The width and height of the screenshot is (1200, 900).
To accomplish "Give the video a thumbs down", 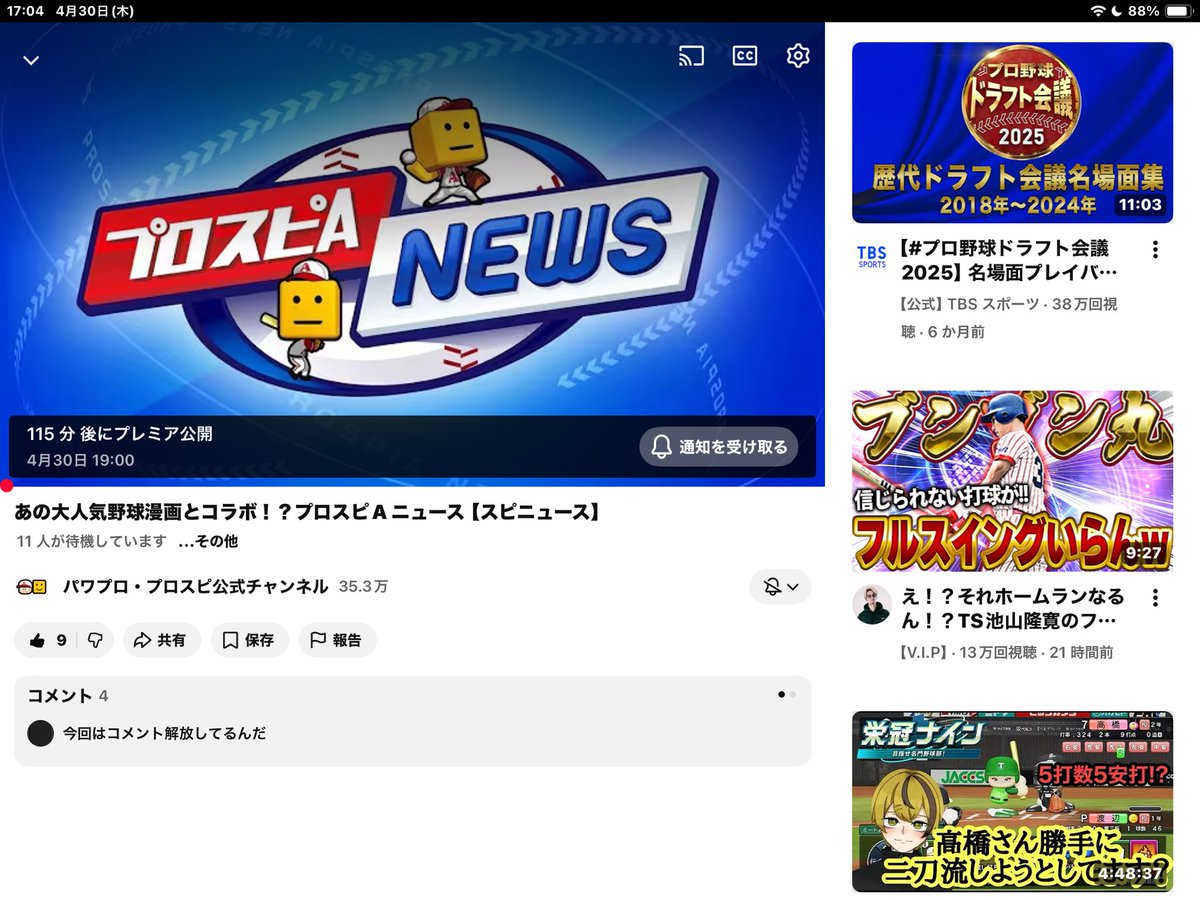I will click(x=97, y=640).
